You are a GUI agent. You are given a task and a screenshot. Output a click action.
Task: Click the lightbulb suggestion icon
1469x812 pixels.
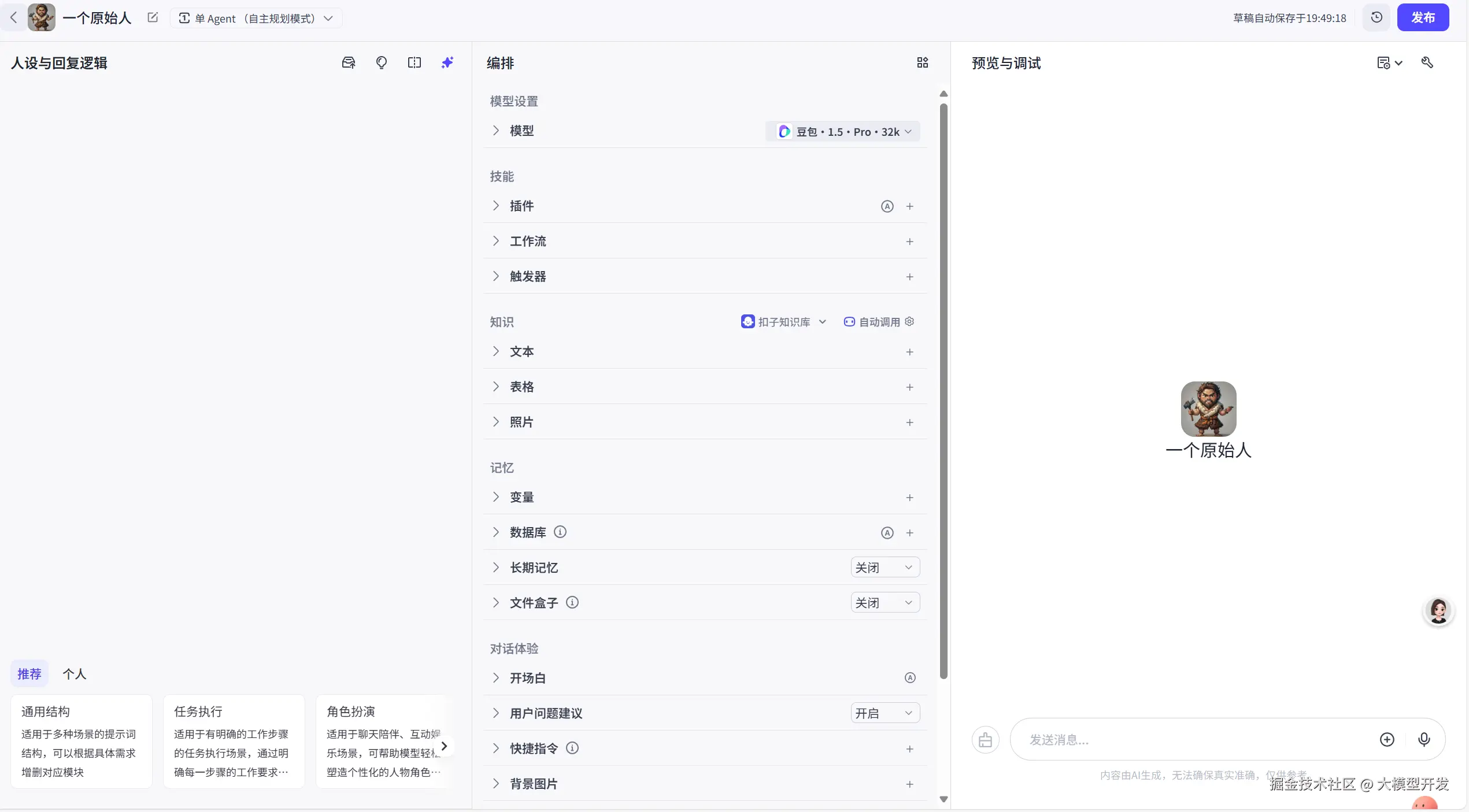tap(381, 62)
